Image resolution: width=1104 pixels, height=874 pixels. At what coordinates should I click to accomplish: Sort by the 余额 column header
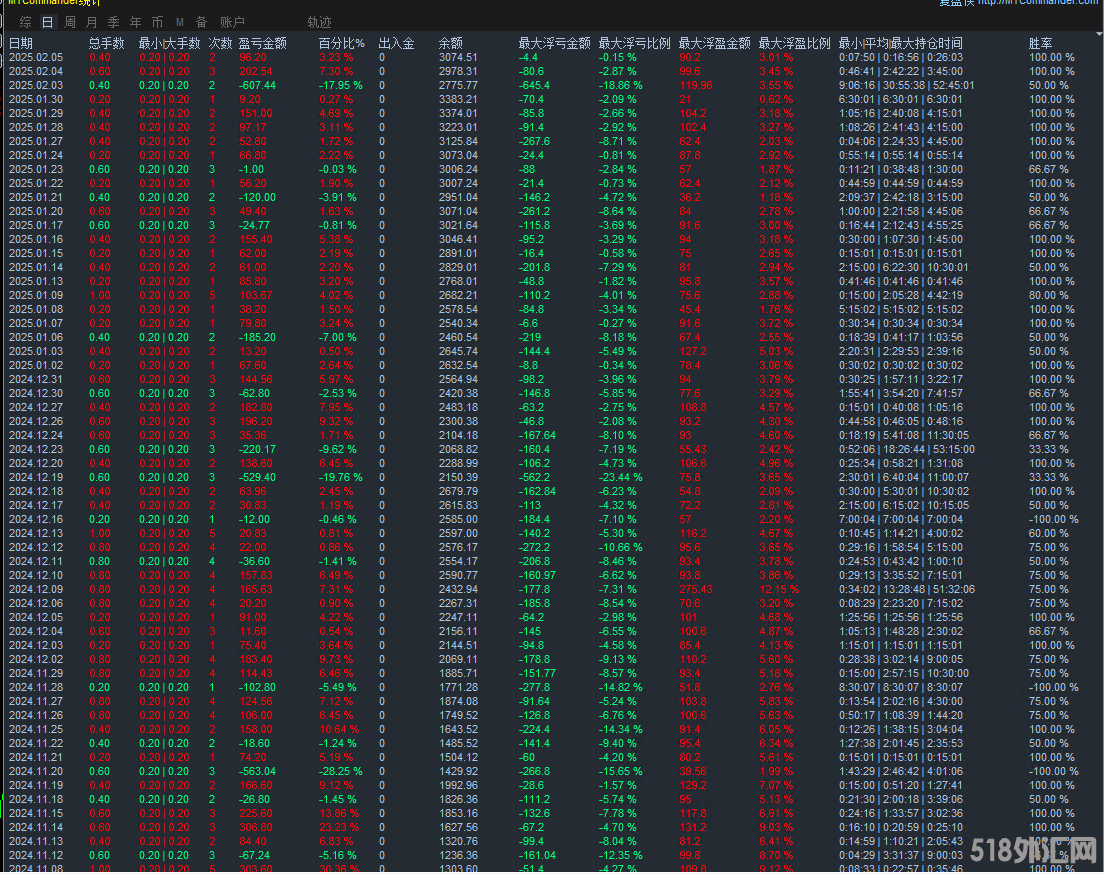451,43
